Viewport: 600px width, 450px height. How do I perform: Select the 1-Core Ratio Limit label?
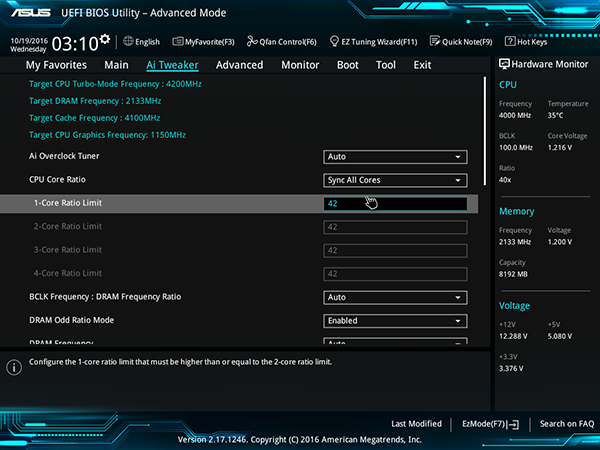click(68, 203)
